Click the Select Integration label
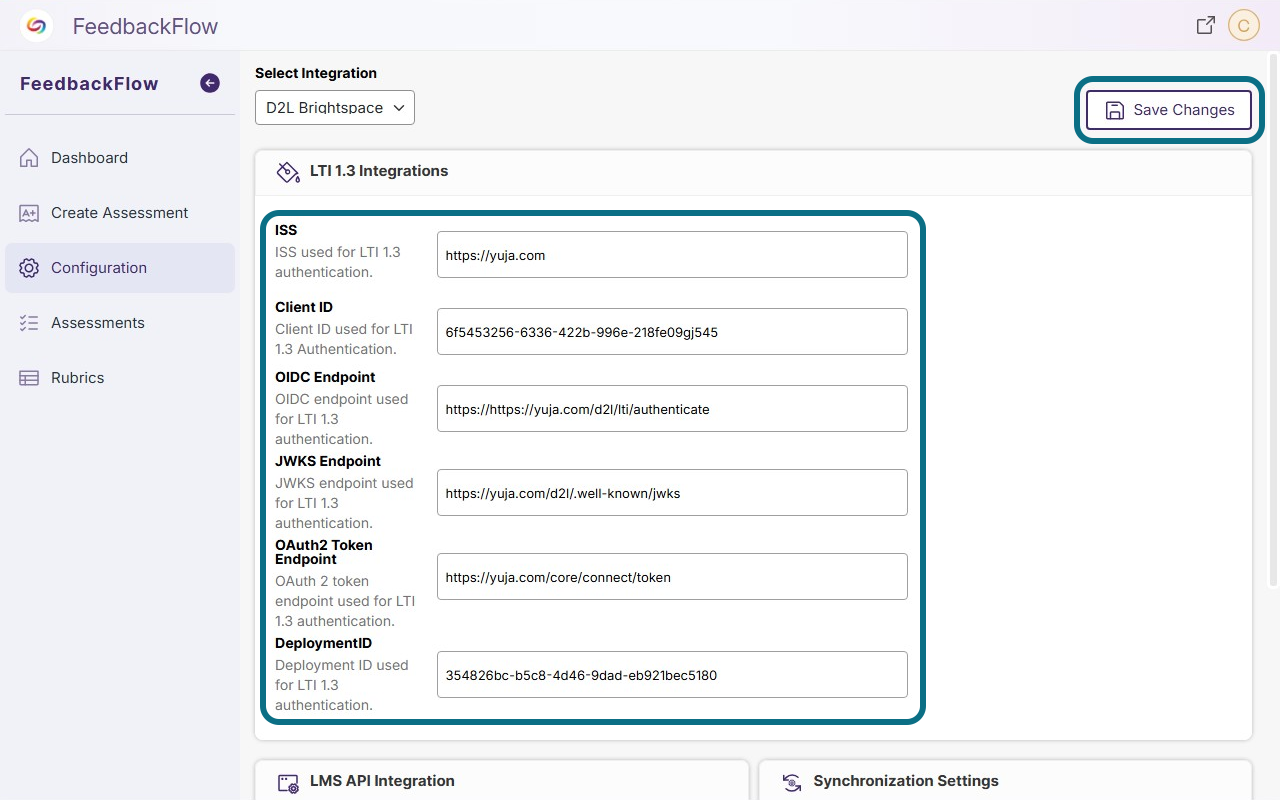 (316, 73)
